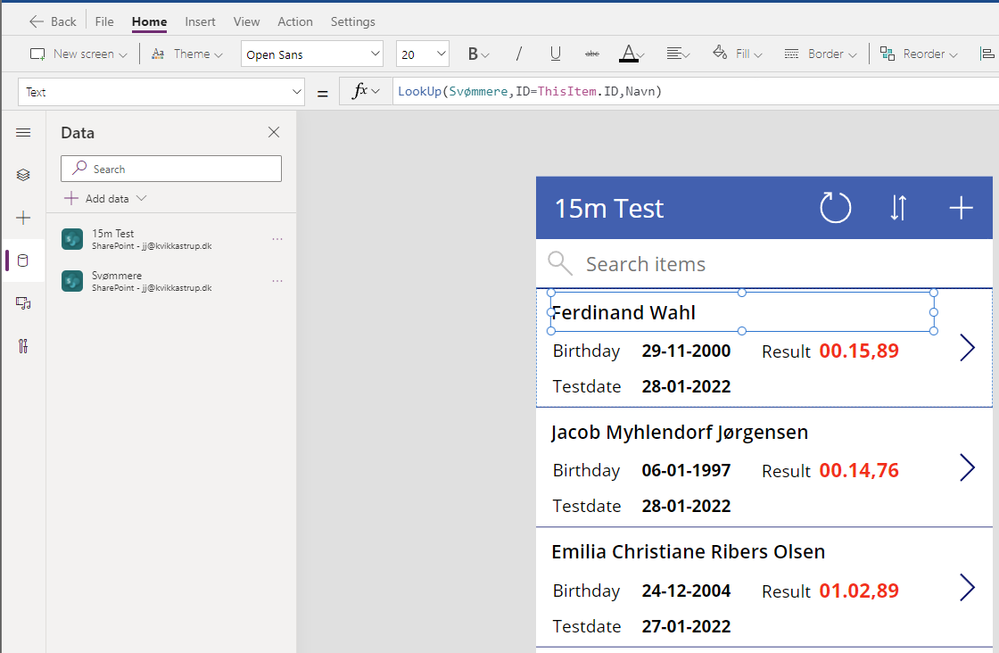Open the font size 20 dropdown

[x=423, y=54]
